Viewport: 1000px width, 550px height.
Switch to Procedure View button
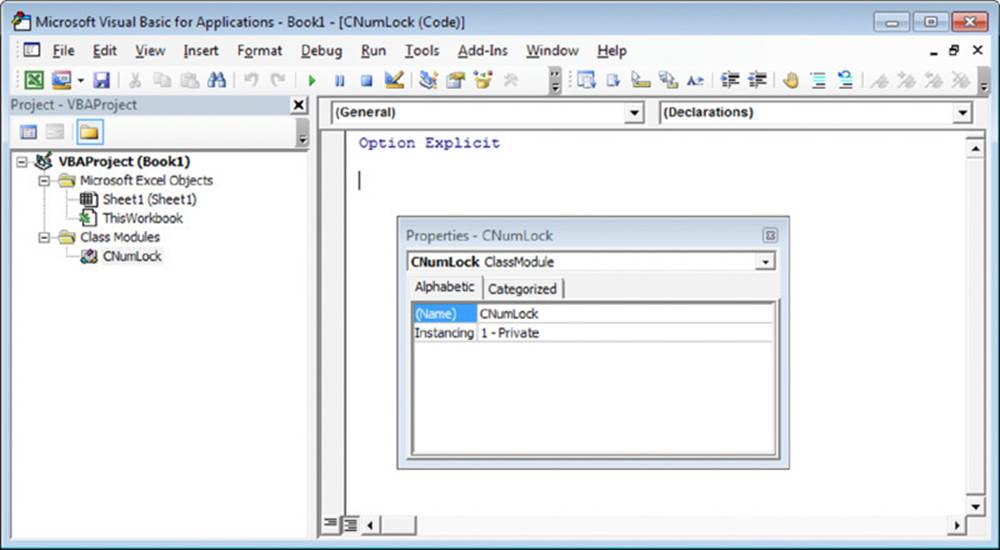[330, 524]
